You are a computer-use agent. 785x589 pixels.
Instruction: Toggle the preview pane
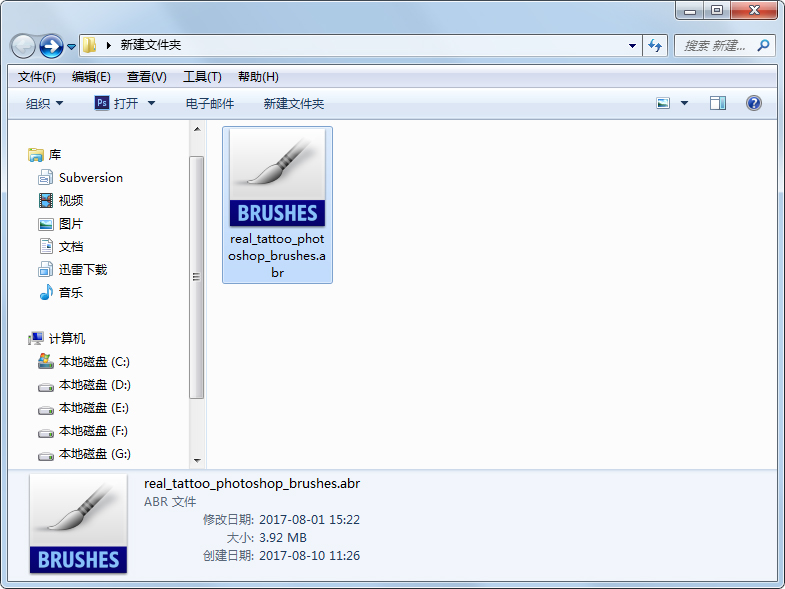[718, 103]
